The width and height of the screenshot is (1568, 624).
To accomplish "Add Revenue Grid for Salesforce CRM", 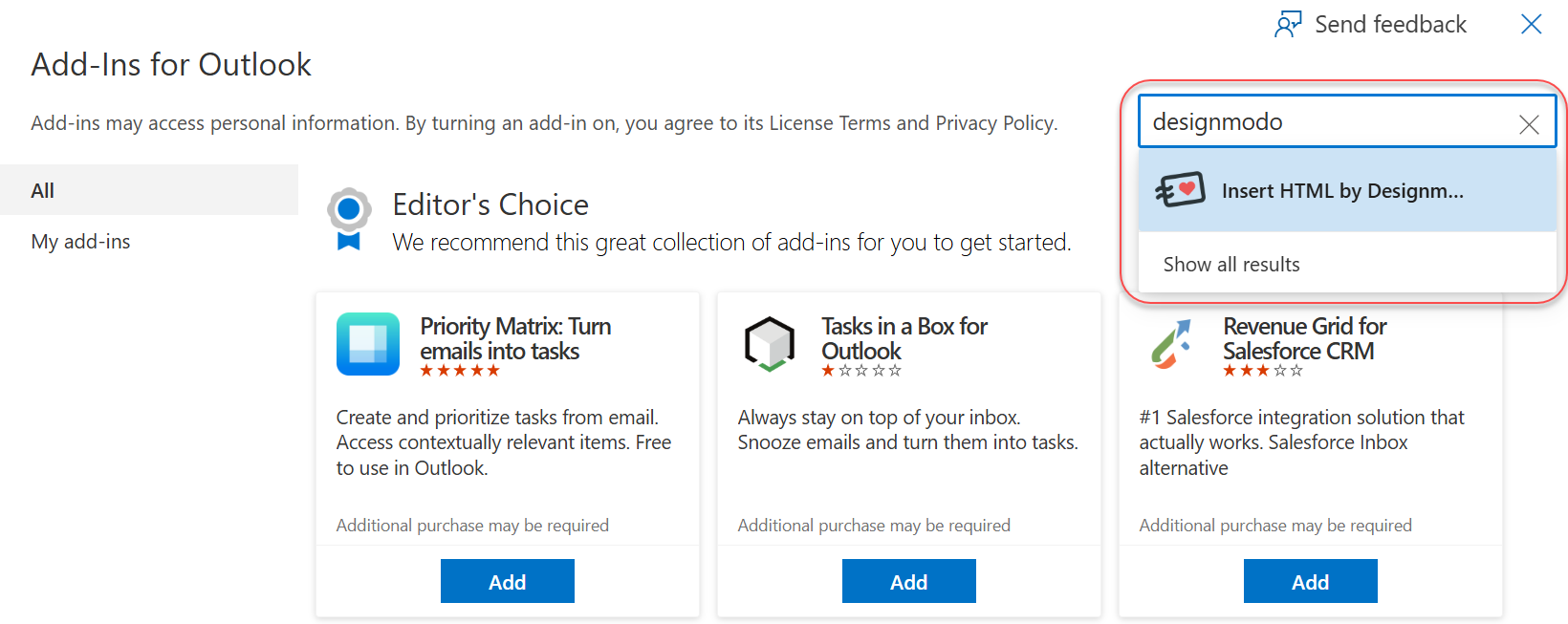I will click(x=1310, y=581).
